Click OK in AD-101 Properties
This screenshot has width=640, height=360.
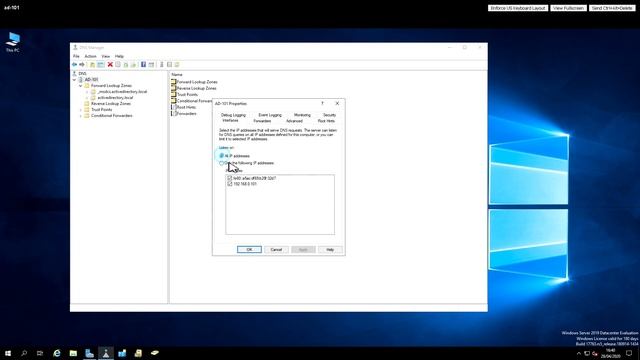click(x=249, y=249)
